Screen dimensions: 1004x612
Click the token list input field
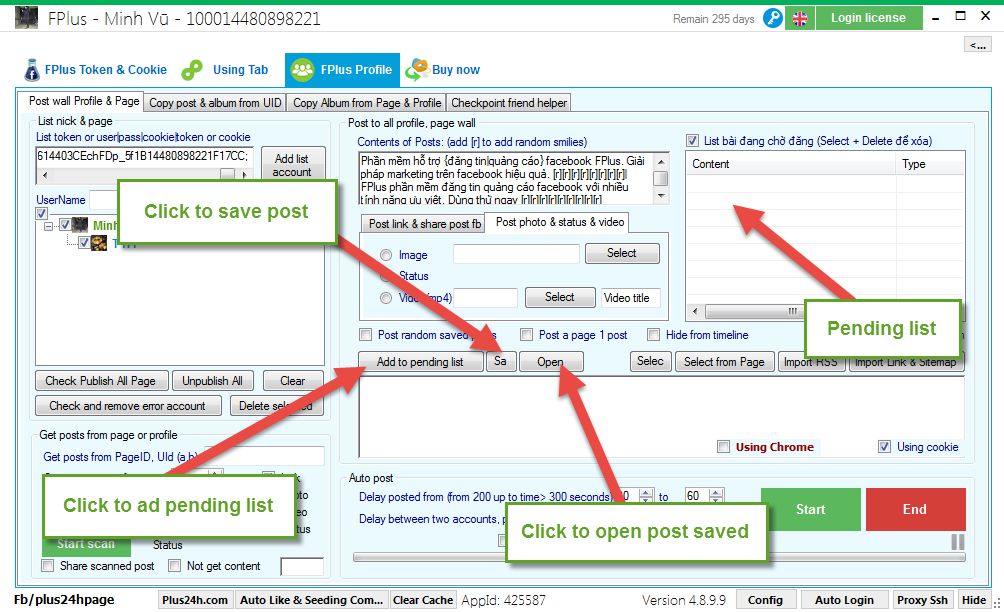[x=143, y=156]
